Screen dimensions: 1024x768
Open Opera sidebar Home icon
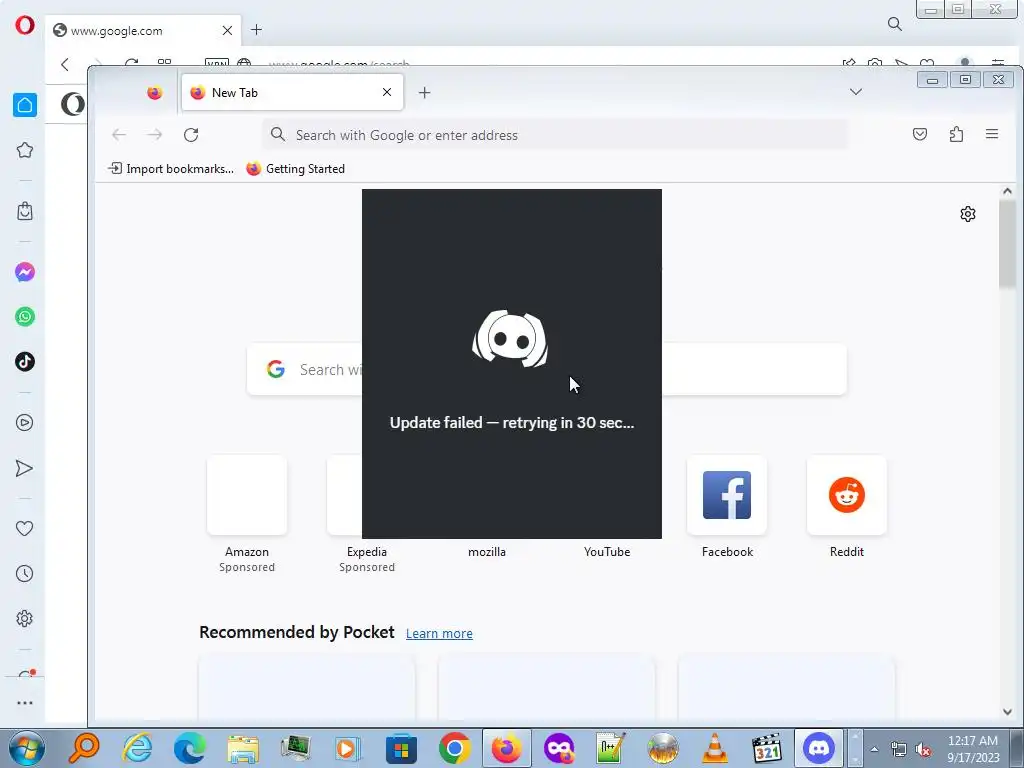click(x=25, y=105)
